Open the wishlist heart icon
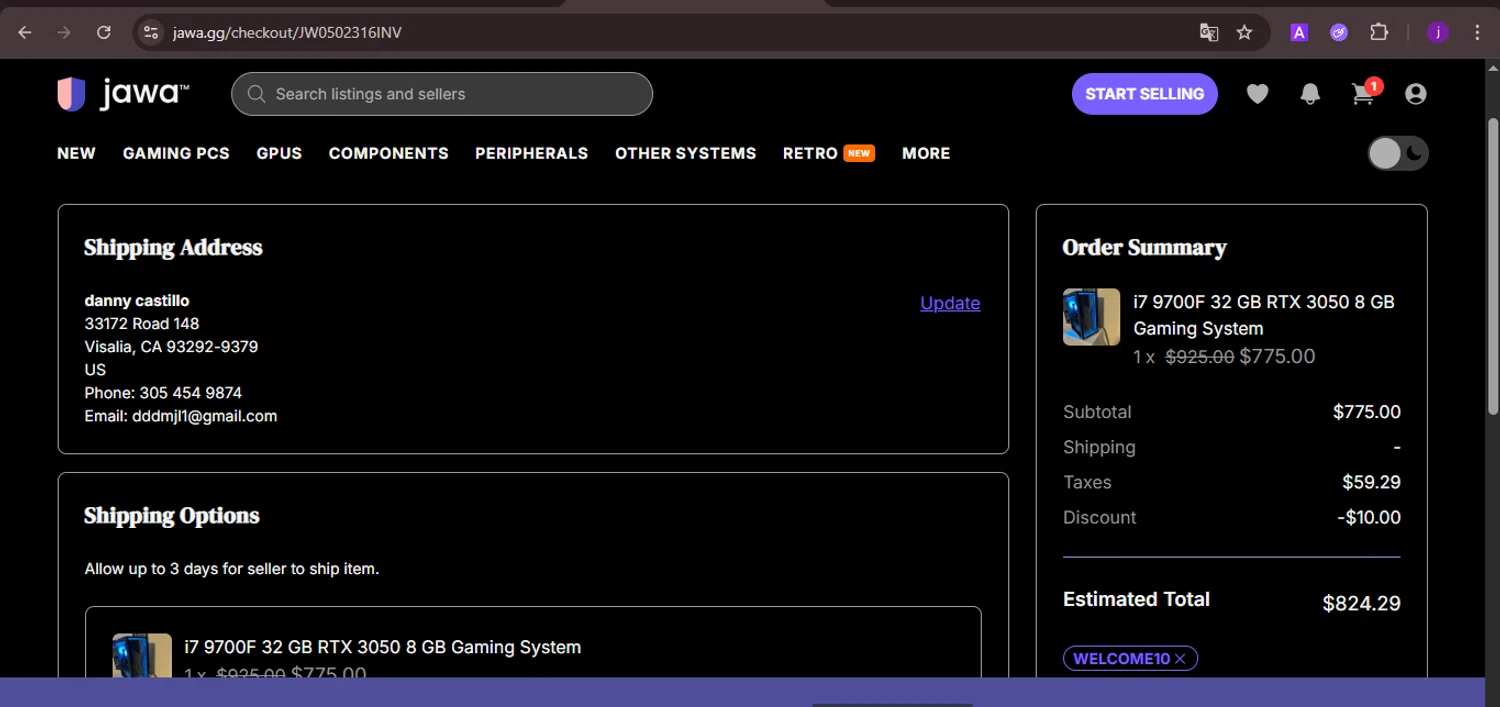Viewport: 1500px width, 707px height. [1257, 94]
